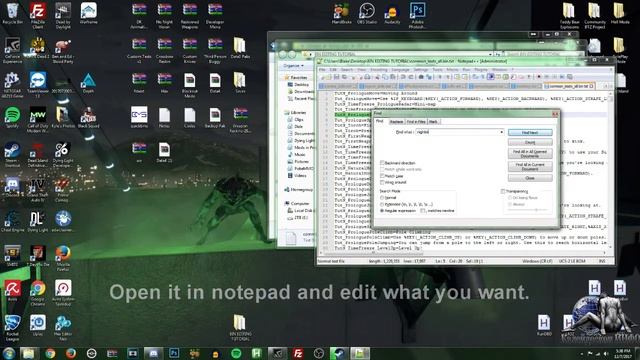Toggle the Wrap around checkbox

pos(393,182)
